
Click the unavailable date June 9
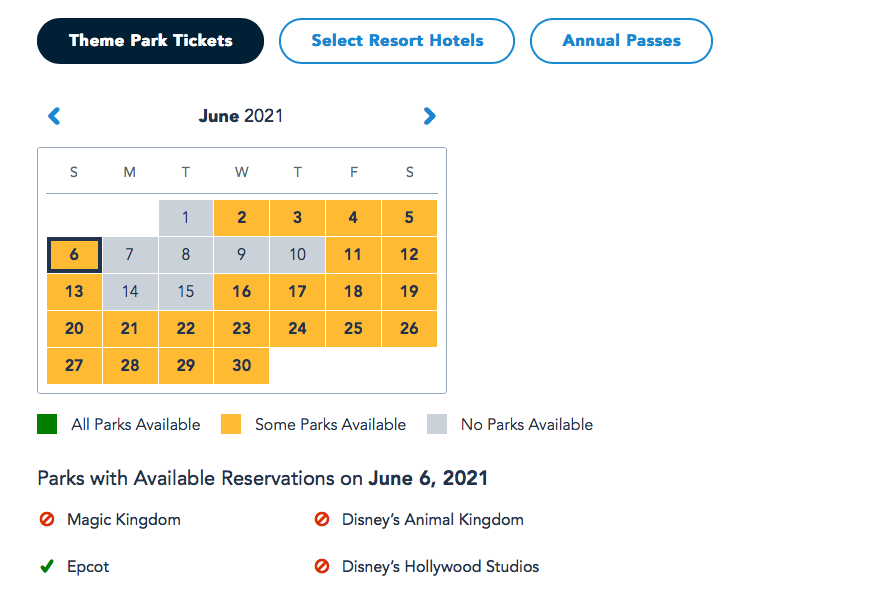point(241,255)
